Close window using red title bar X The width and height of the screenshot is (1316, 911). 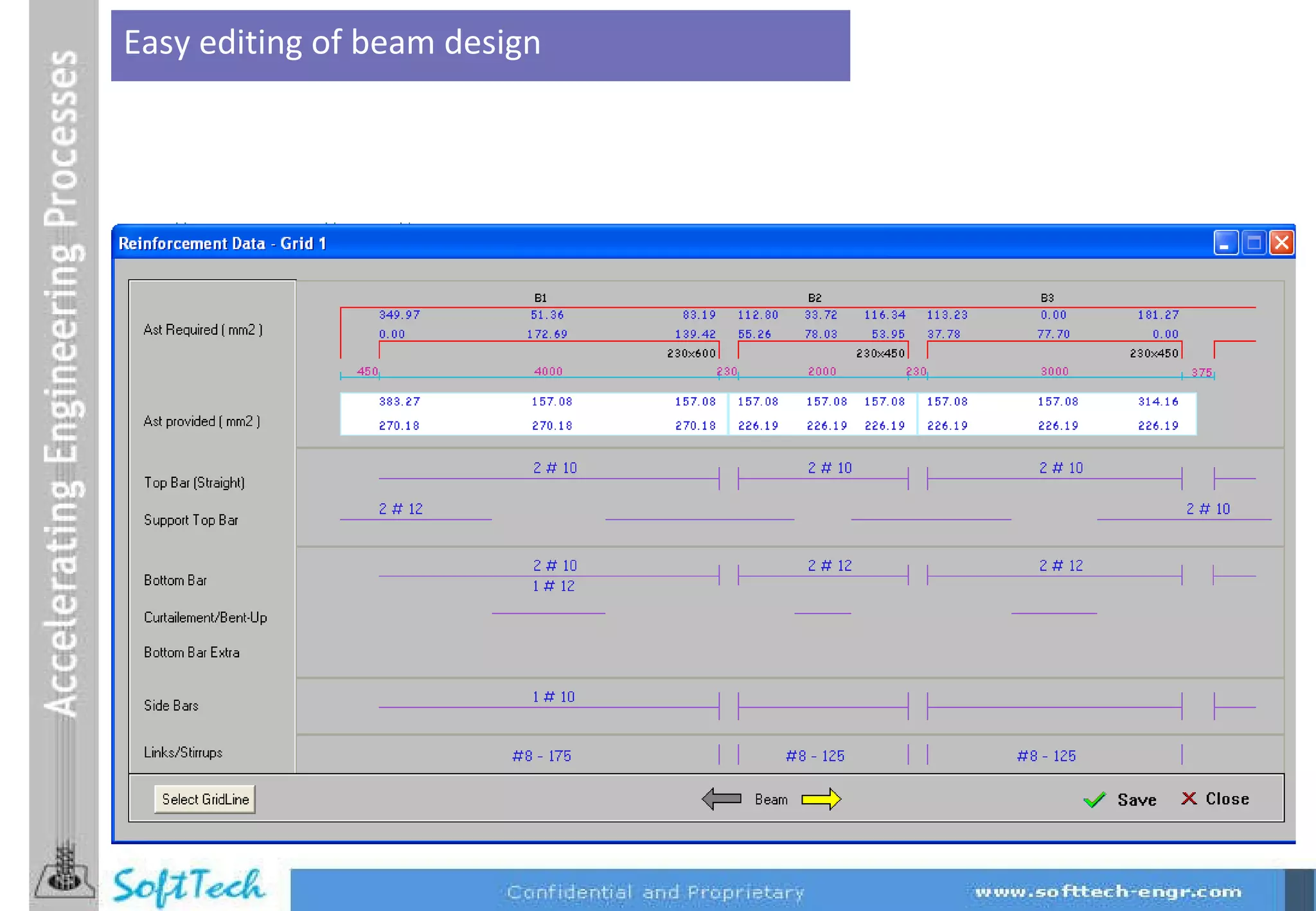[1281, 243]
